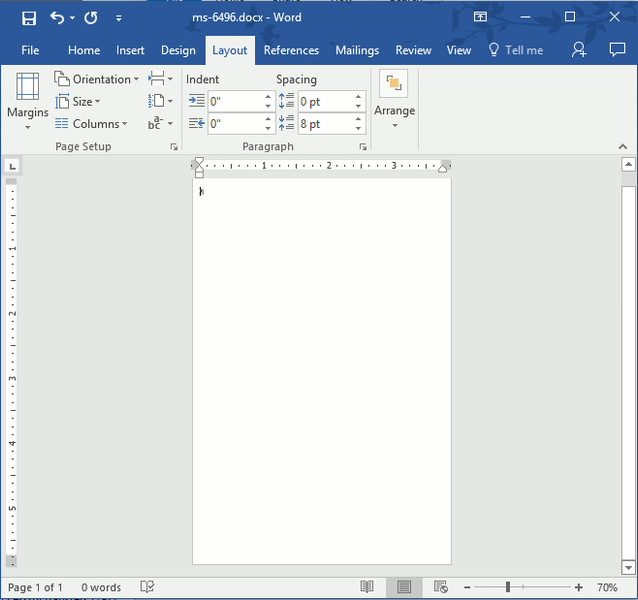Open the Breaks menu icon
Screen dimensions: 638x600
[x=160, y=79]
